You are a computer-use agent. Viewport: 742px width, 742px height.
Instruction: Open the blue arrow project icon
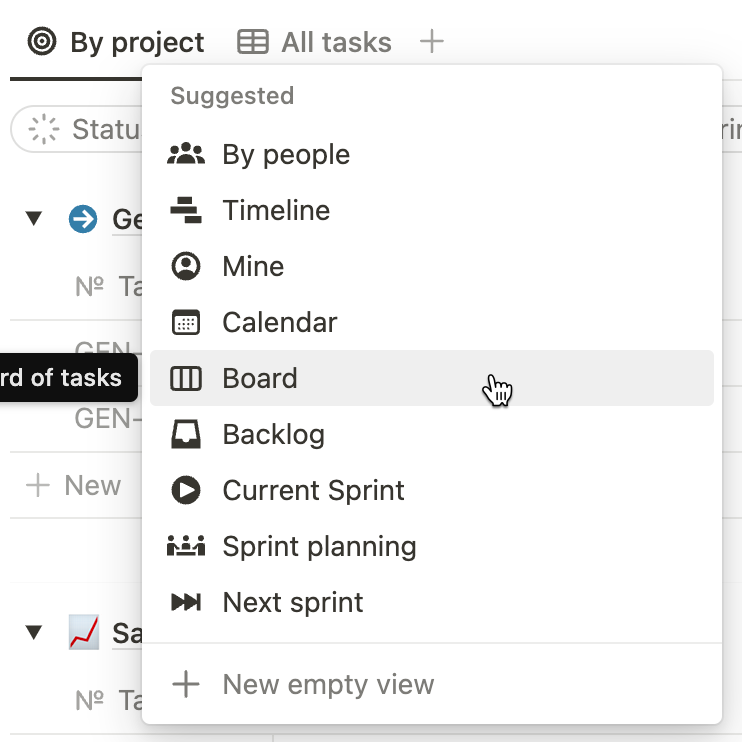coord(83,219)
